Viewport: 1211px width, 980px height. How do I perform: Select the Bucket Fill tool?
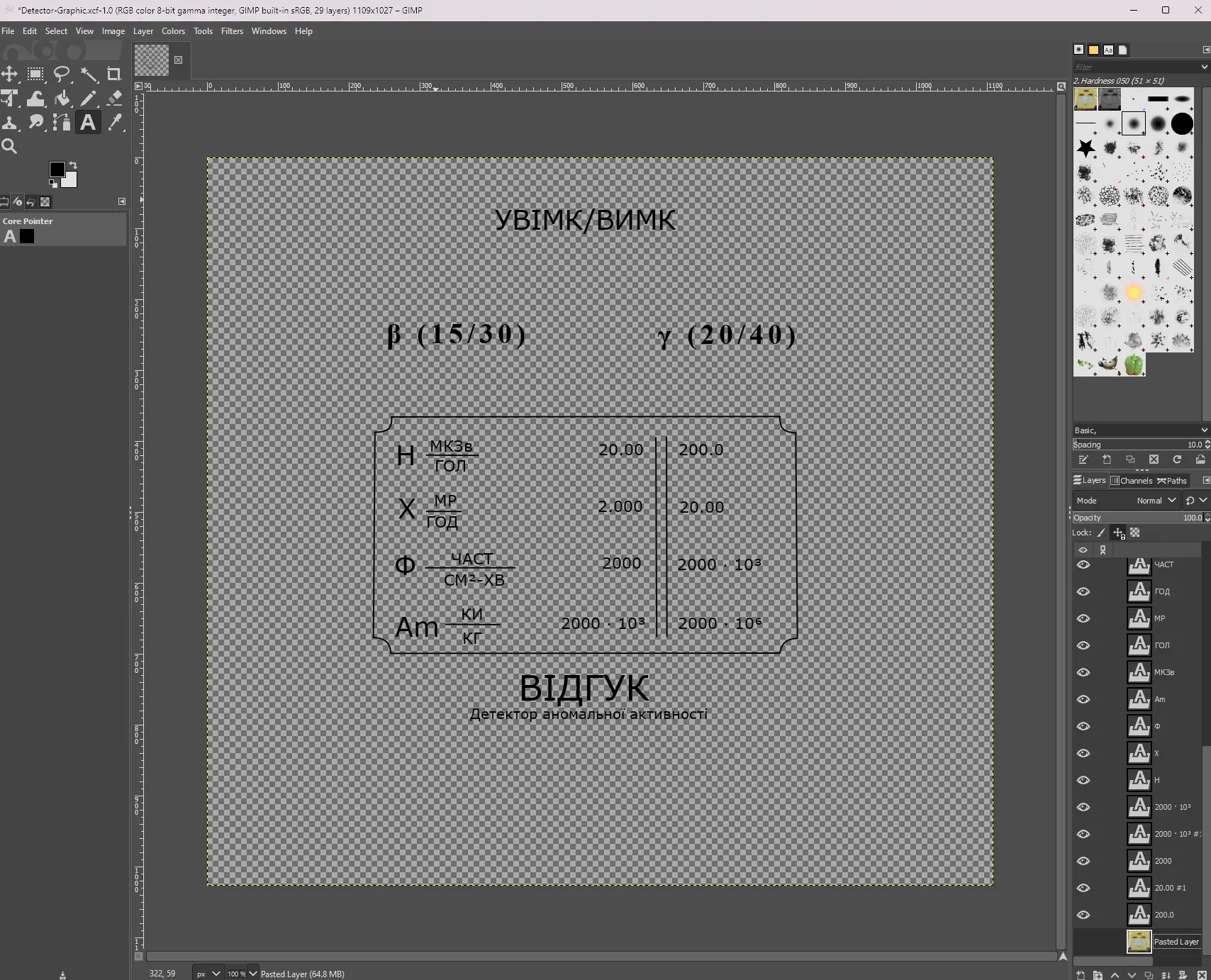click(x=62, y=99)
